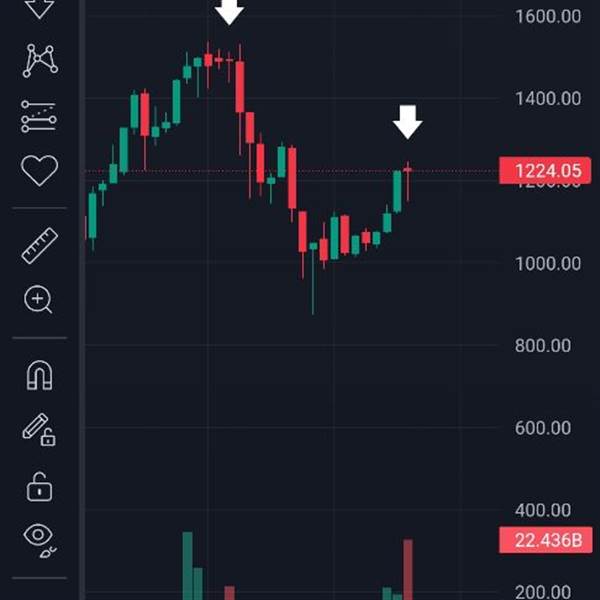This screenshot has height=600, width=600.
Task: Hide all drawings with eye icon
Action: click(x=39, y=540)
